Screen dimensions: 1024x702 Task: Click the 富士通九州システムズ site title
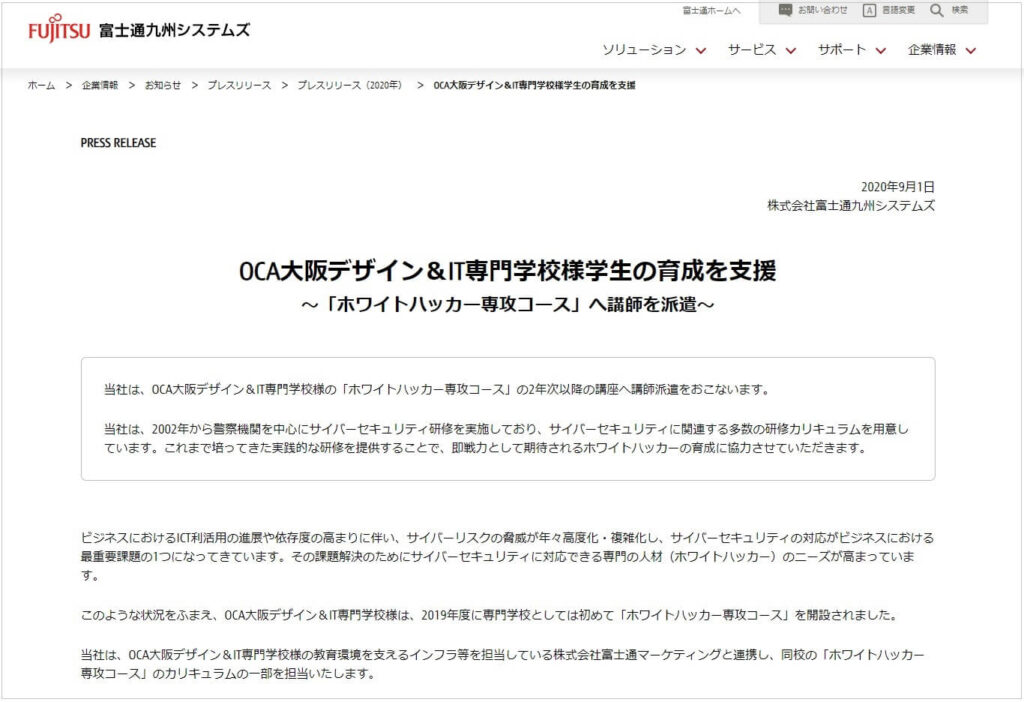pyautogui.click(x=174, y=30)
